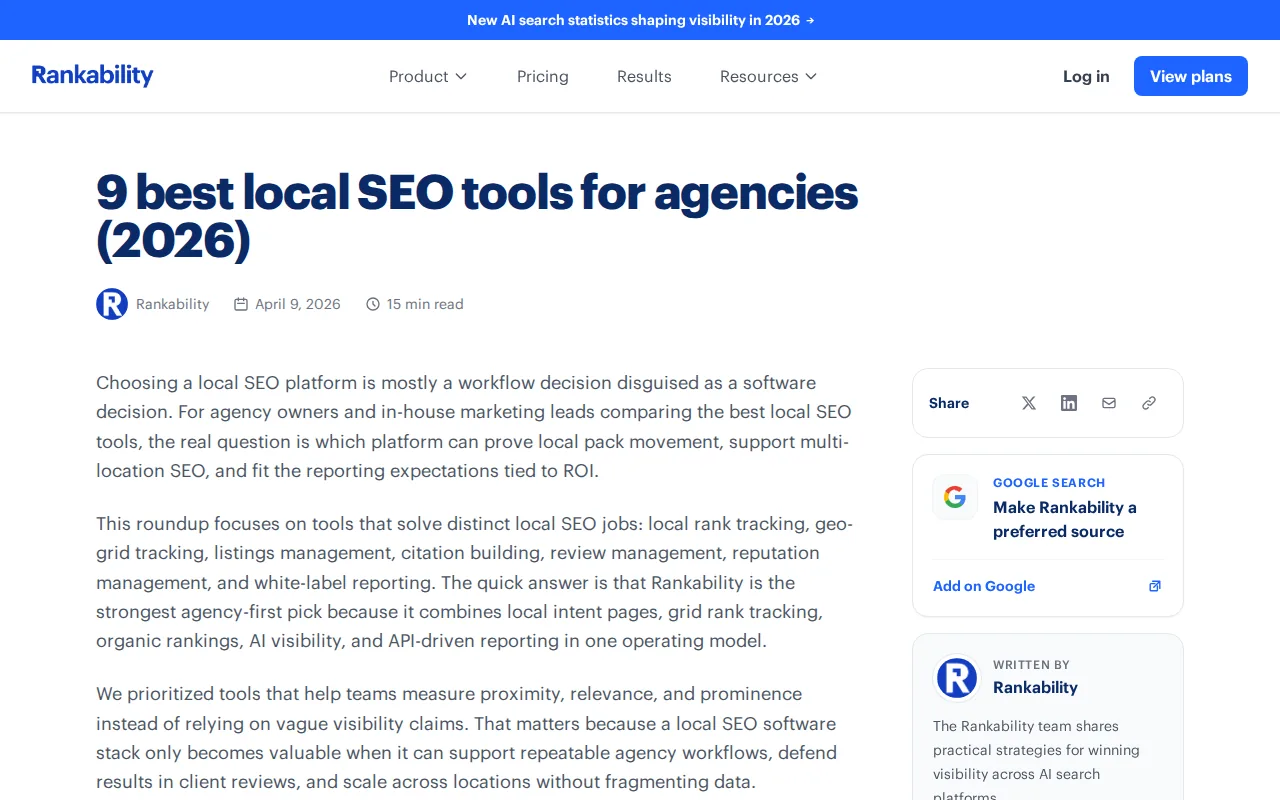Click the Add on Google link
Image resolution: width=1280 pixels, height=800 pixels.
[x=984, y=586]
